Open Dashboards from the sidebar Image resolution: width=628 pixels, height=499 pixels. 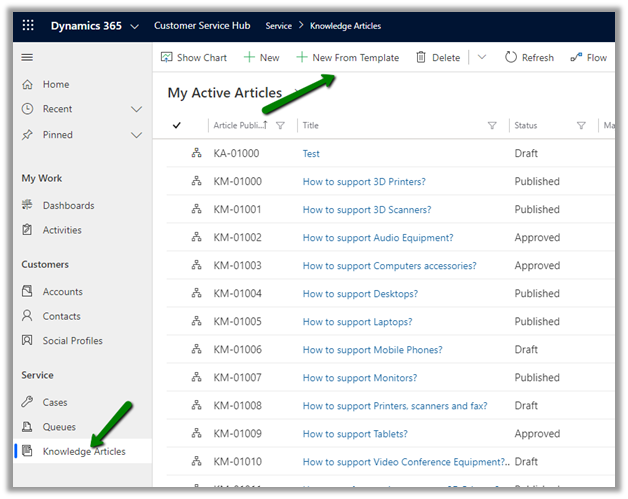[68, 205]
